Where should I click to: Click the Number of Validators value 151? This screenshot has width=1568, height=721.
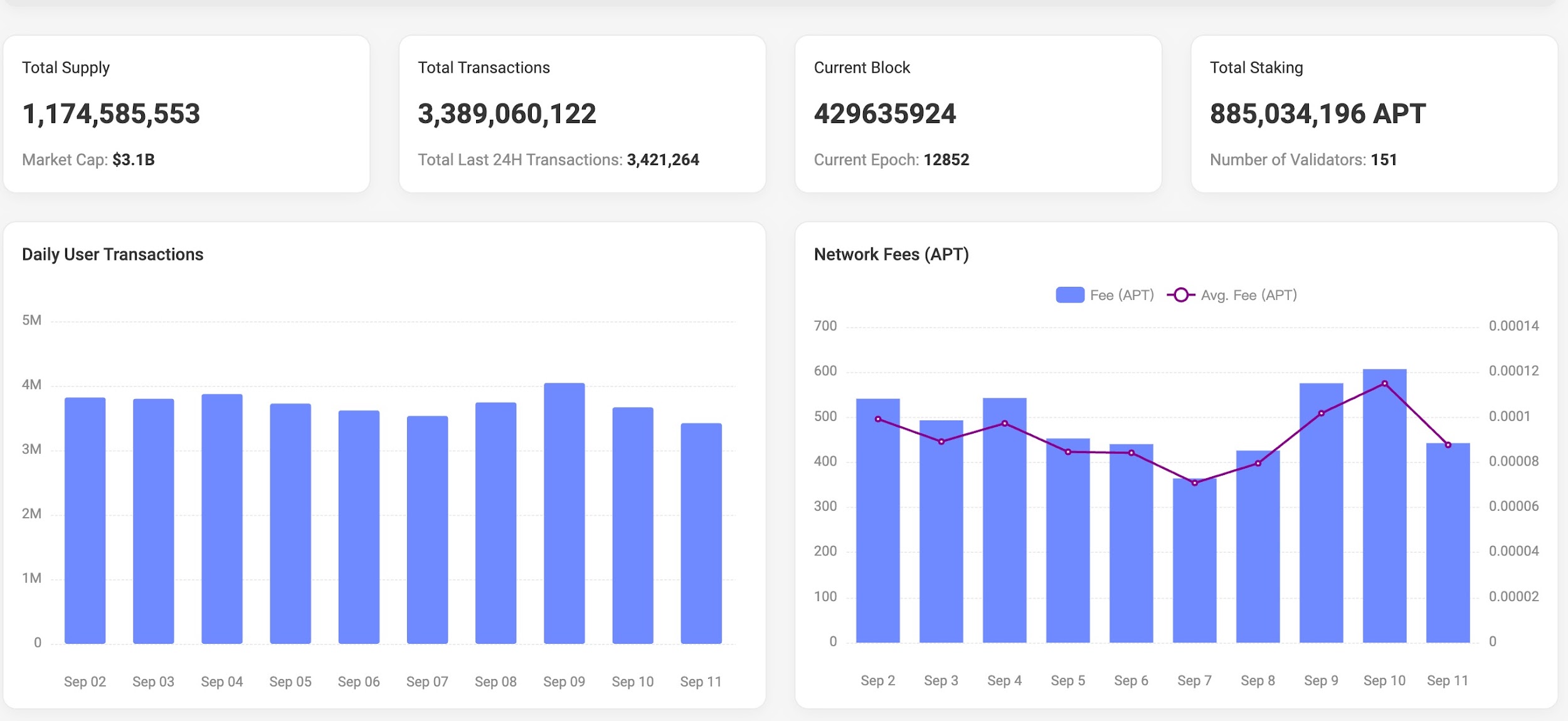pyautogui.click(x=1384, y=160)
